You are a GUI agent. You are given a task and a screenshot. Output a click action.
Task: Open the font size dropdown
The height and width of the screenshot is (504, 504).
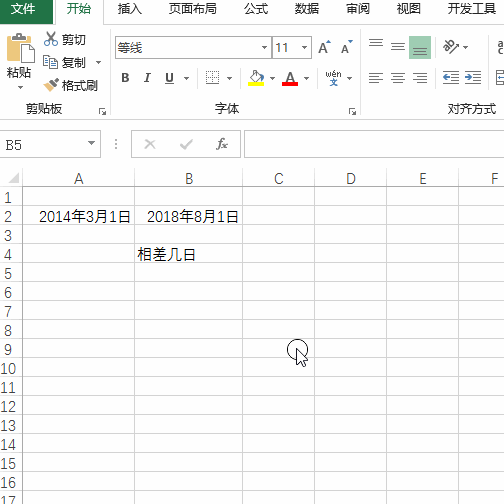point(304,47)
